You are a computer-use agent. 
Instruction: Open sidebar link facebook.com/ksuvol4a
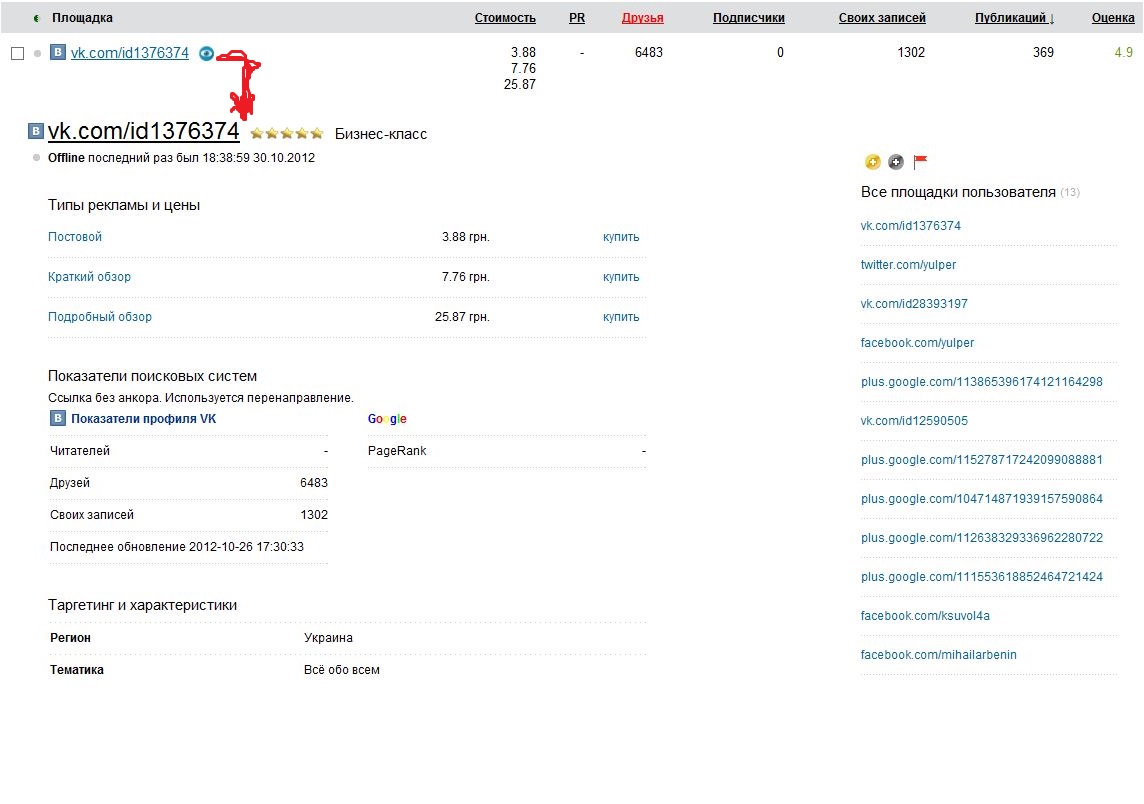point(925,616)
